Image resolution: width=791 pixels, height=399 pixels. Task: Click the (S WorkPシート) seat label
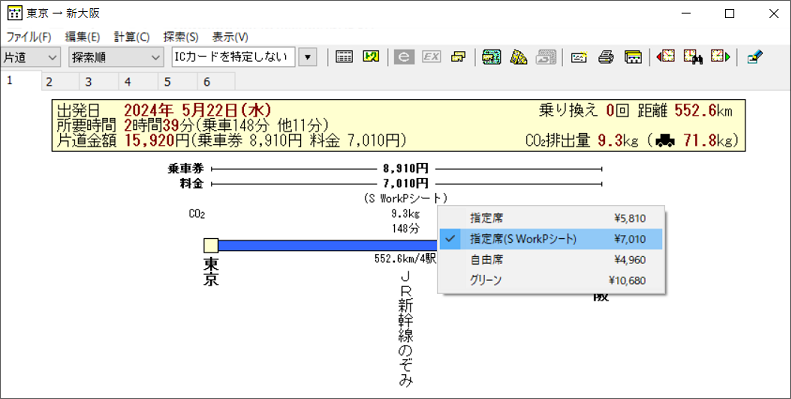coord(406,198)
